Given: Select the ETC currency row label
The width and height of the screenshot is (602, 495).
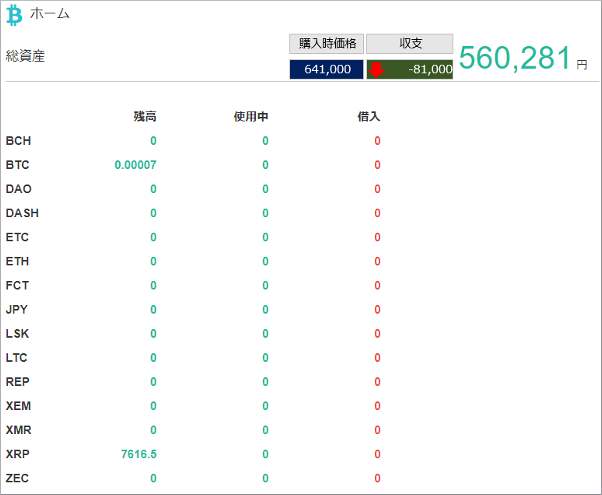Looking at the screenshot, I should (x=17, y=237).
